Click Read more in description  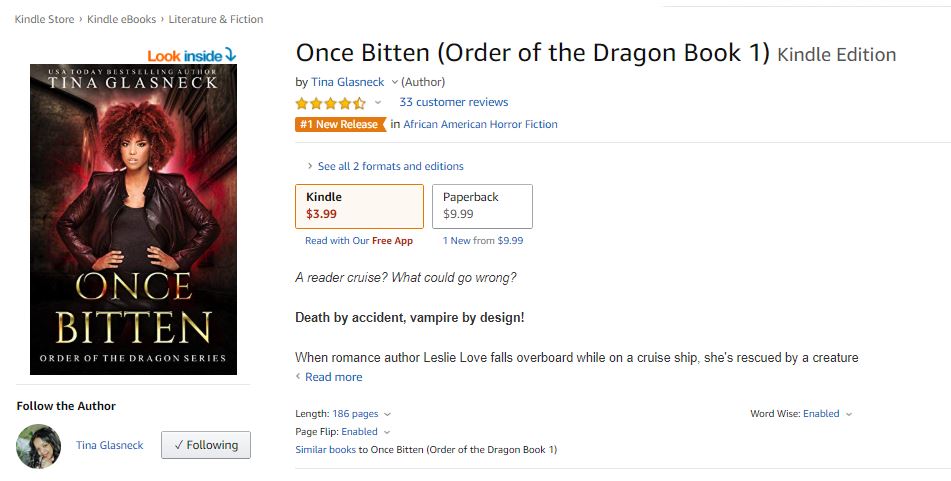[x=333, y=377]
